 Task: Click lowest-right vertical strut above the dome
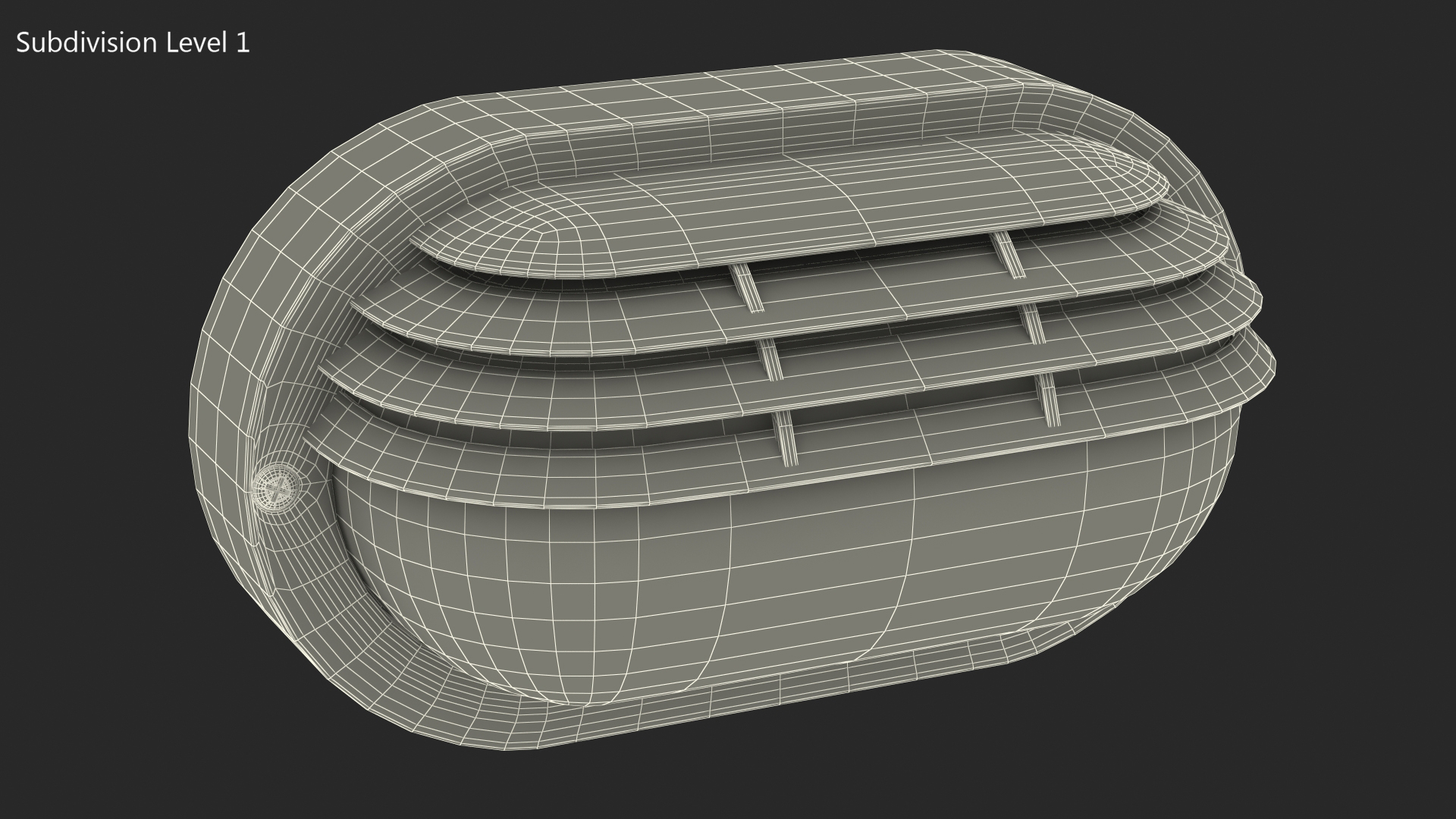1049,400
